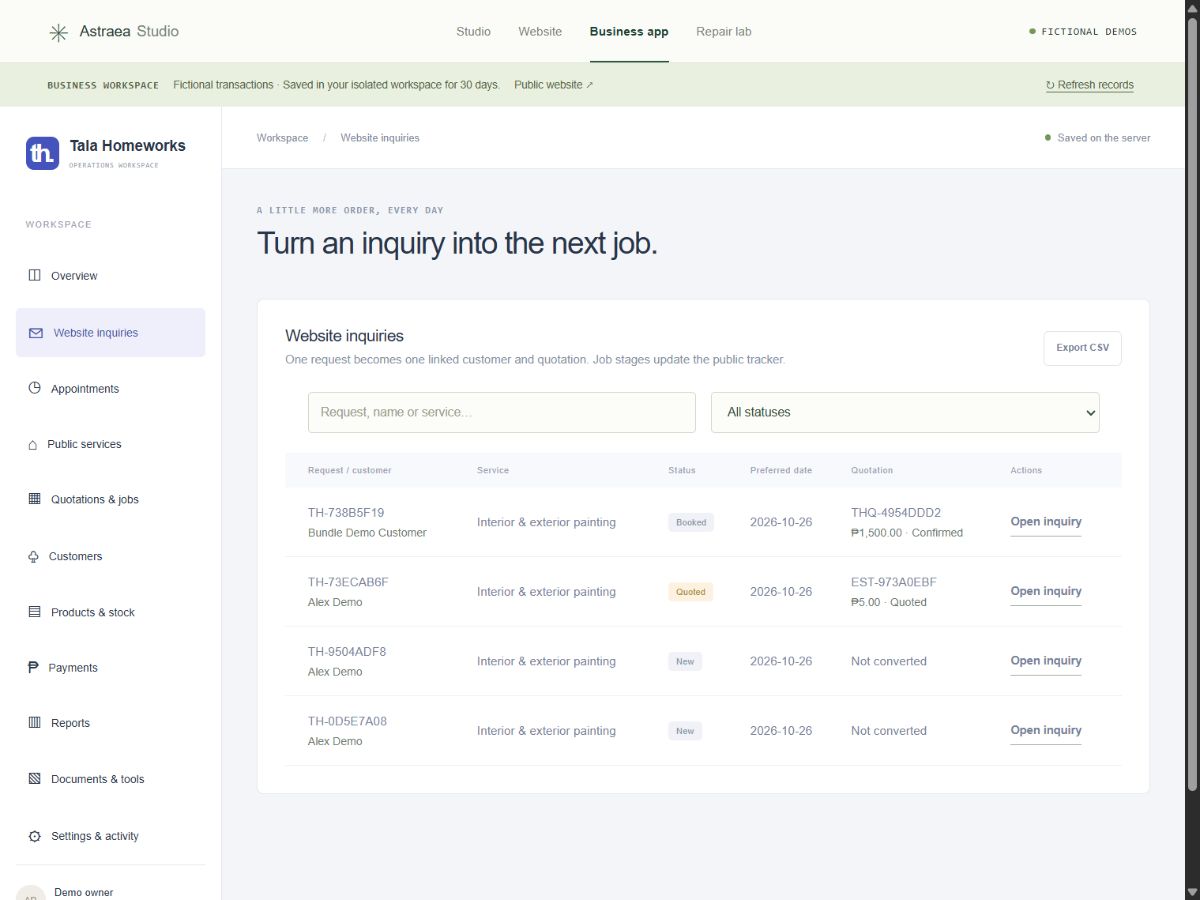The width and height of the screenshot is (1200, 900).
Task: Open the Repair lab tab
Action: [x=724, y=32]
